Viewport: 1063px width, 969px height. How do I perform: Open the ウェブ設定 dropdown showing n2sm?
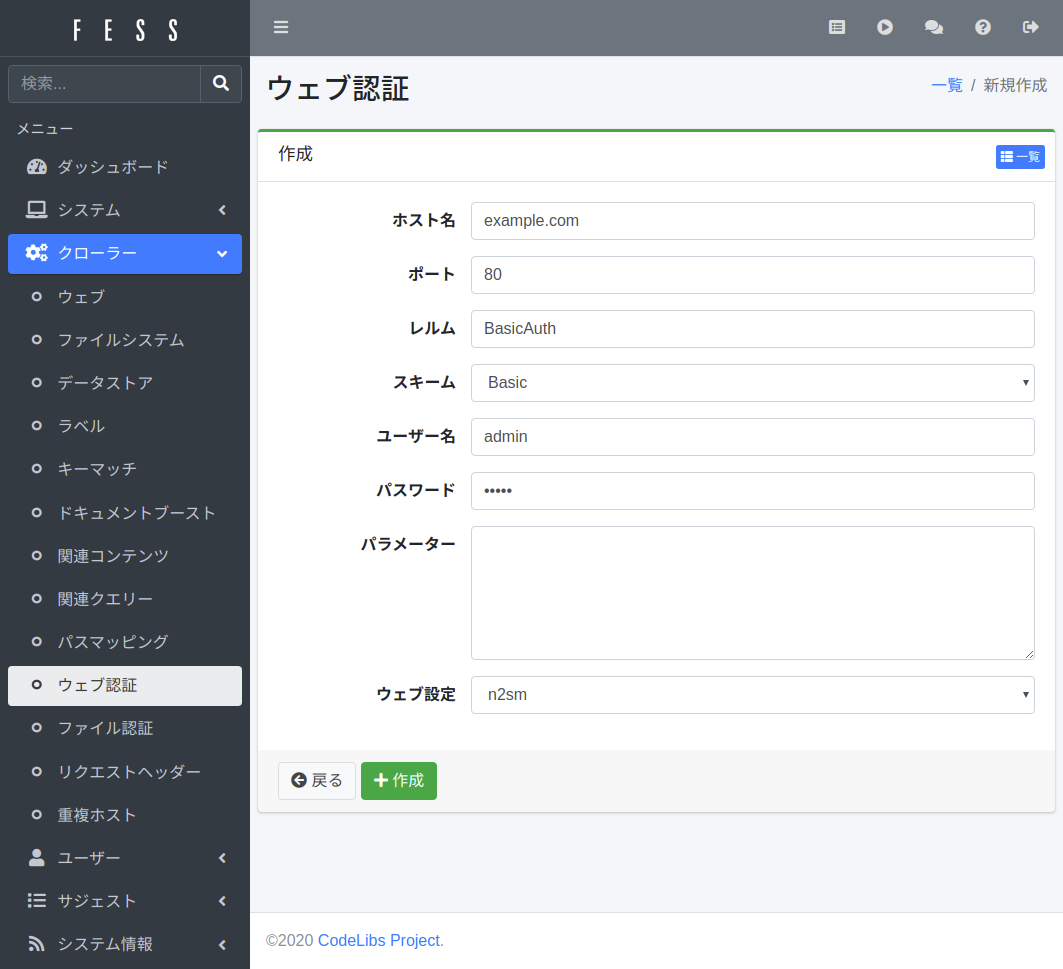click(752, 694)
